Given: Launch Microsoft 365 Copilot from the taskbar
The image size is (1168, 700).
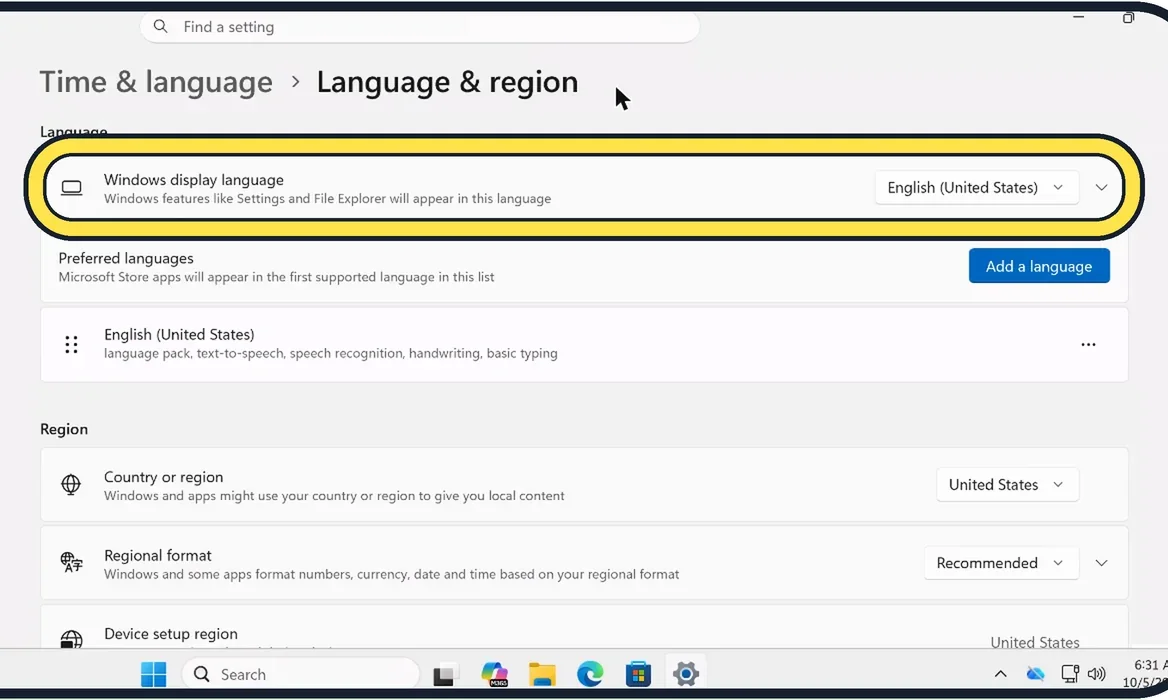Looking at the screenshot, I should click(494, 674).
